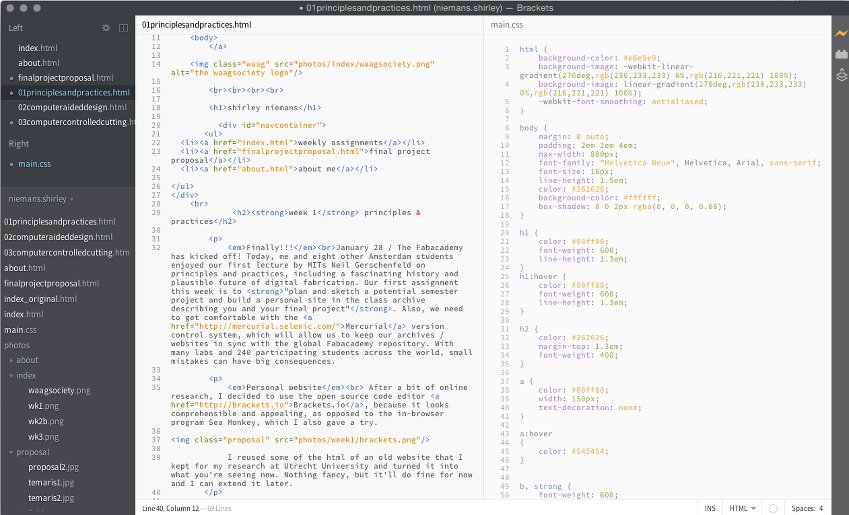Screen dimensions: 849x515
Task: Click the split view layout icon
Action: tap(123, 28)
